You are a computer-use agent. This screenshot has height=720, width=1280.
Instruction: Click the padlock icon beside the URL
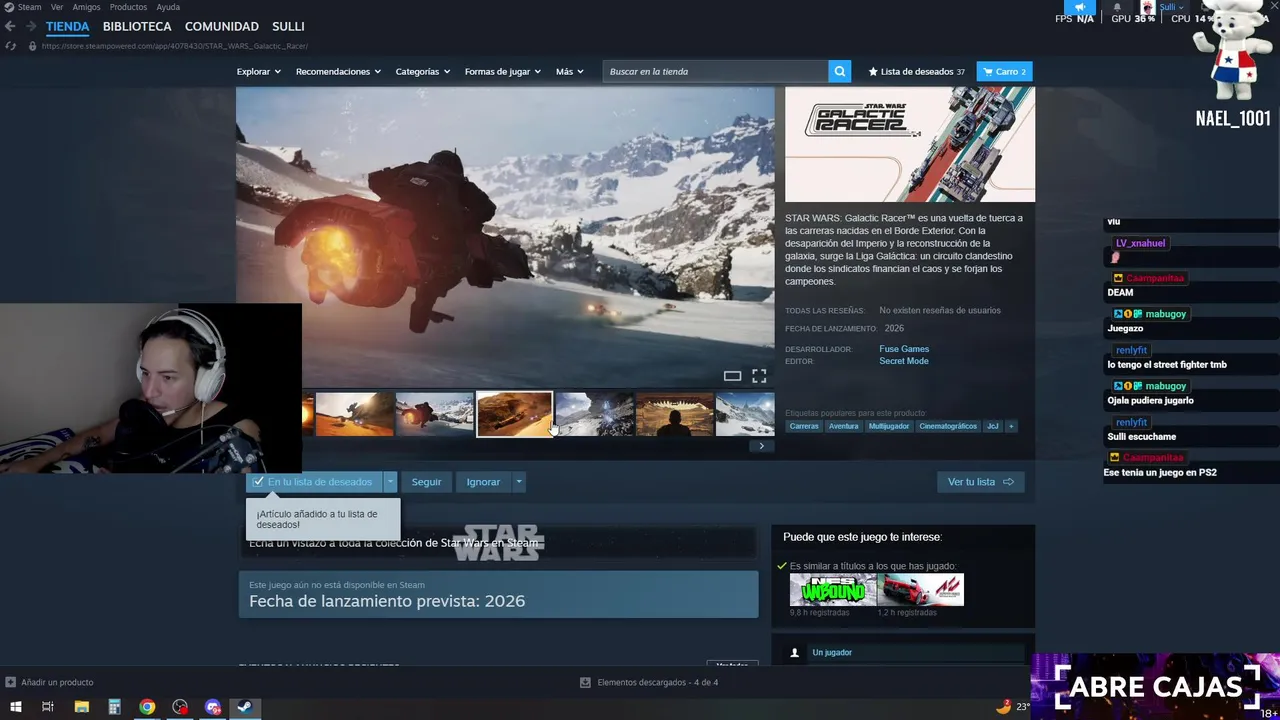click(x=32, y=46)
